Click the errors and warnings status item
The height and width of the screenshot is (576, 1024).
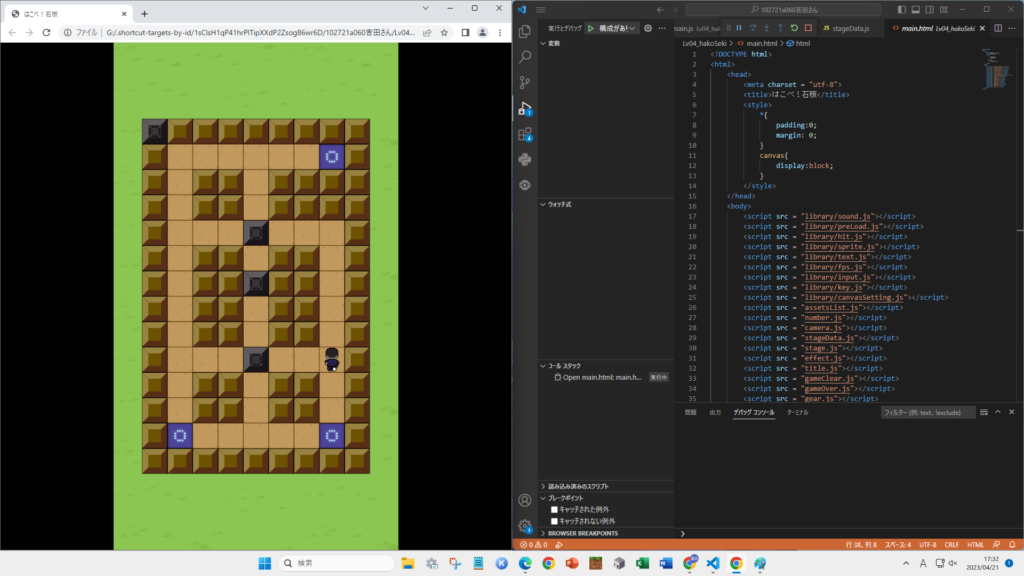534,545
